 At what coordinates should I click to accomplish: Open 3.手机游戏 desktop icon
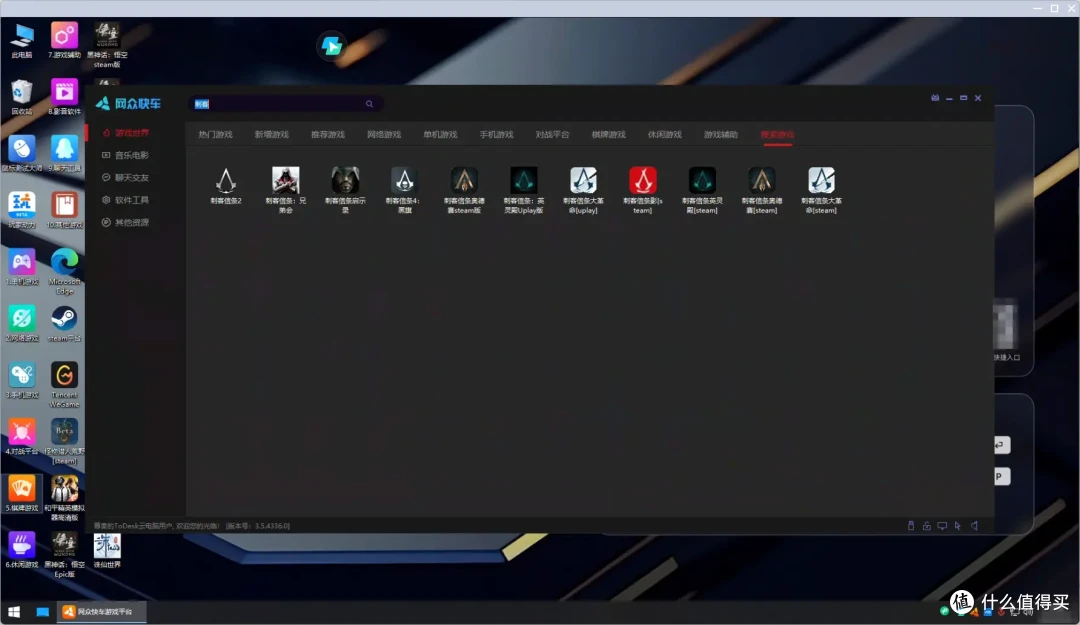click(x=22, y=380)
